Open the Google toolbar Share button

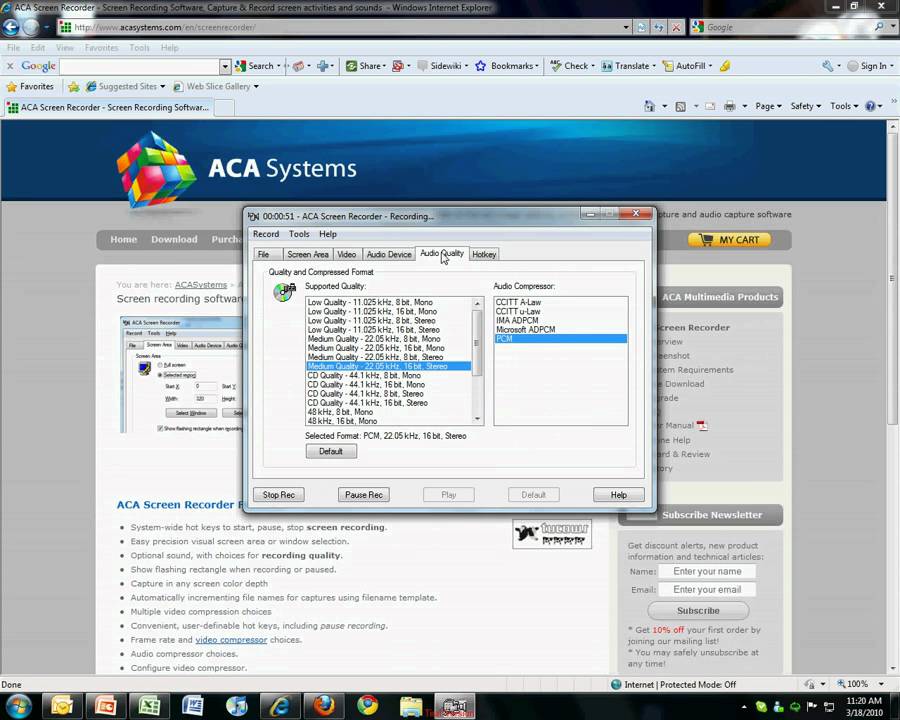pyautogui.click(x=364, y=66)
